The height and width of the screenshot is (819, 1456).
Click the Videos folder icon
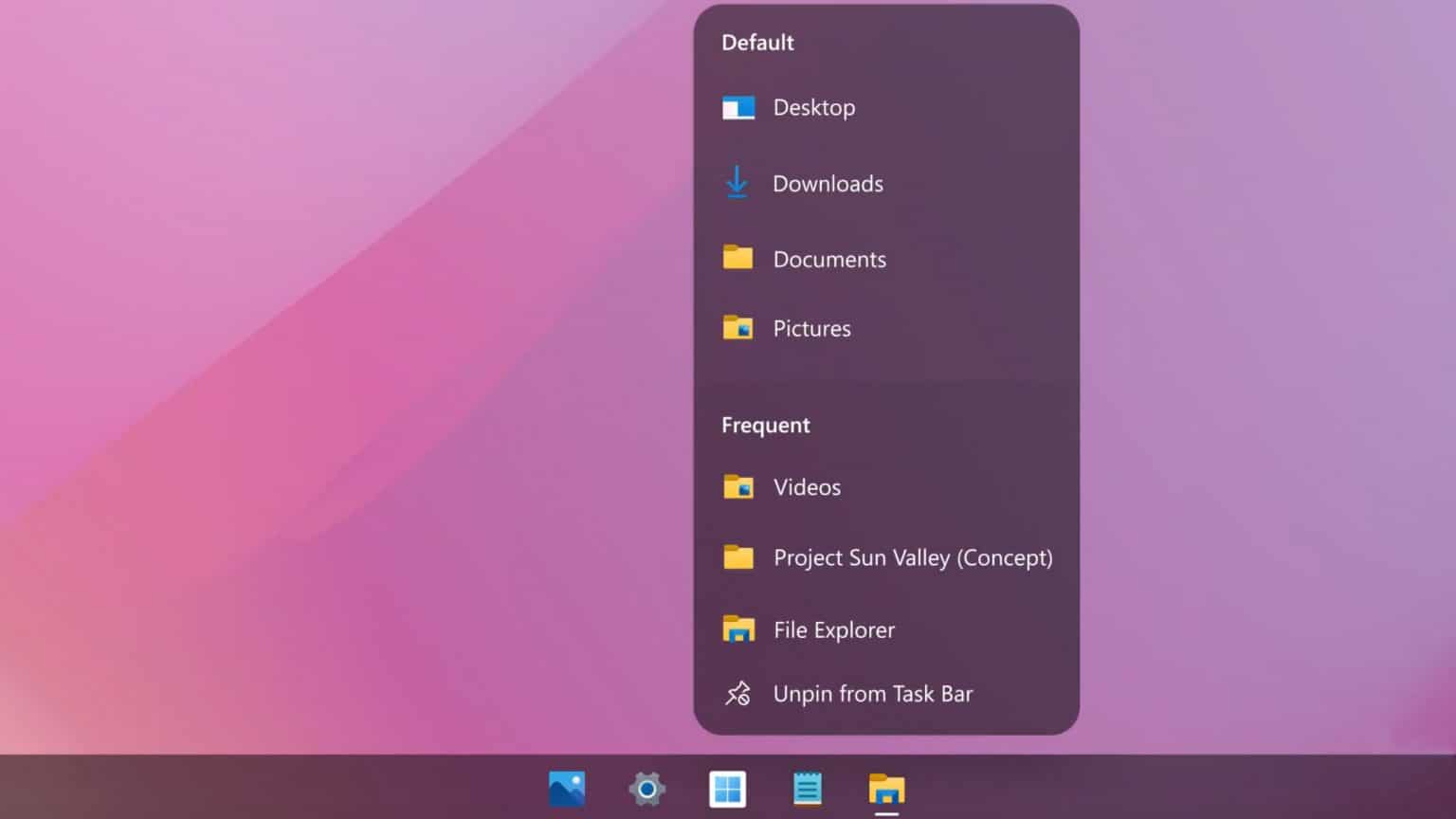(739, 486)
